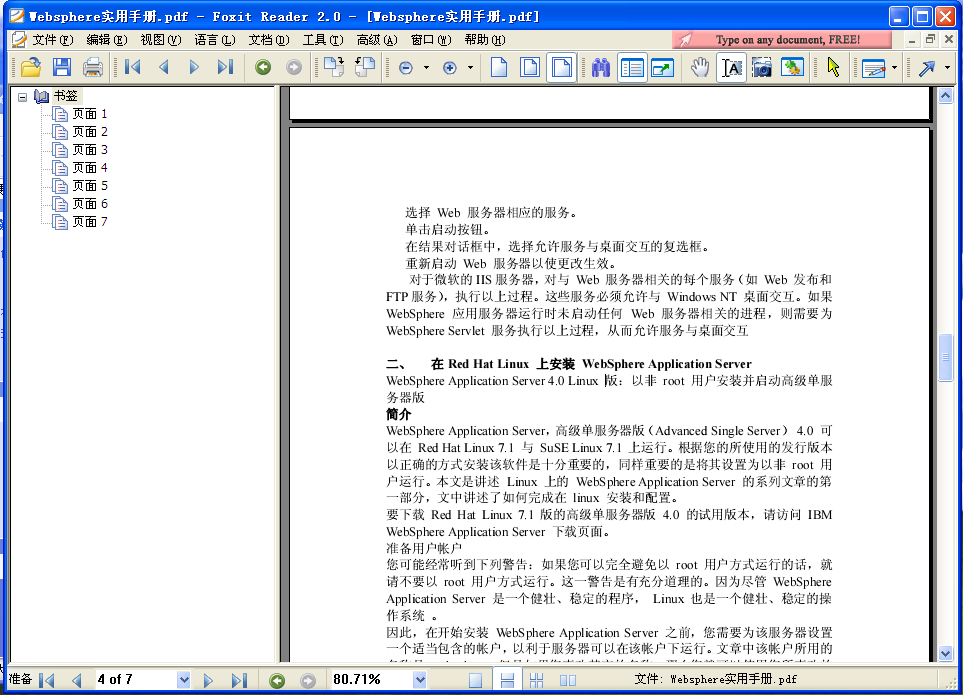
Task: Select Fit Width view icon
Action: (x=561, y=67)
